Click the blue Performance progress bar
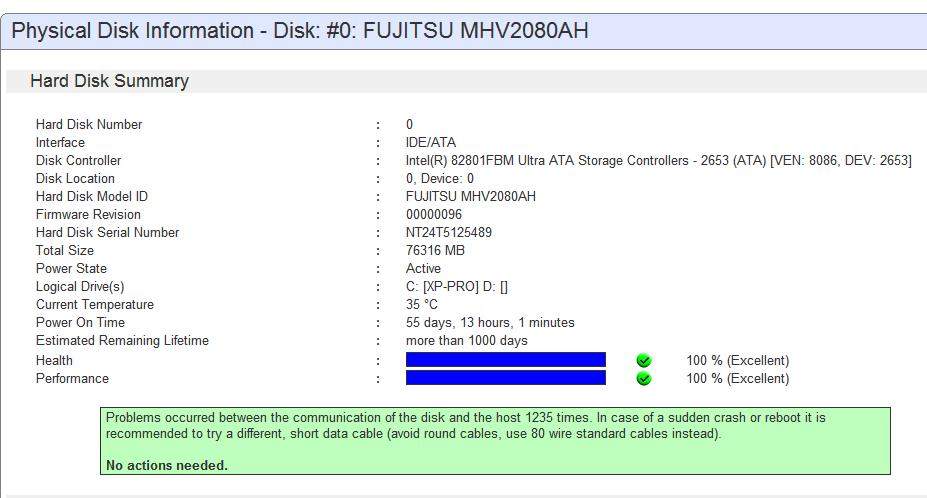The height and width of the screenshot is (498, 927). click(x=505, y=378)
